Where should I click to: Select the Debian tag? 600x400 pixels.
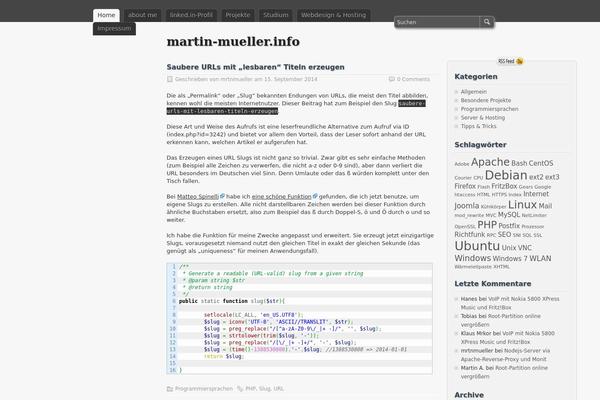click(506, 175)
